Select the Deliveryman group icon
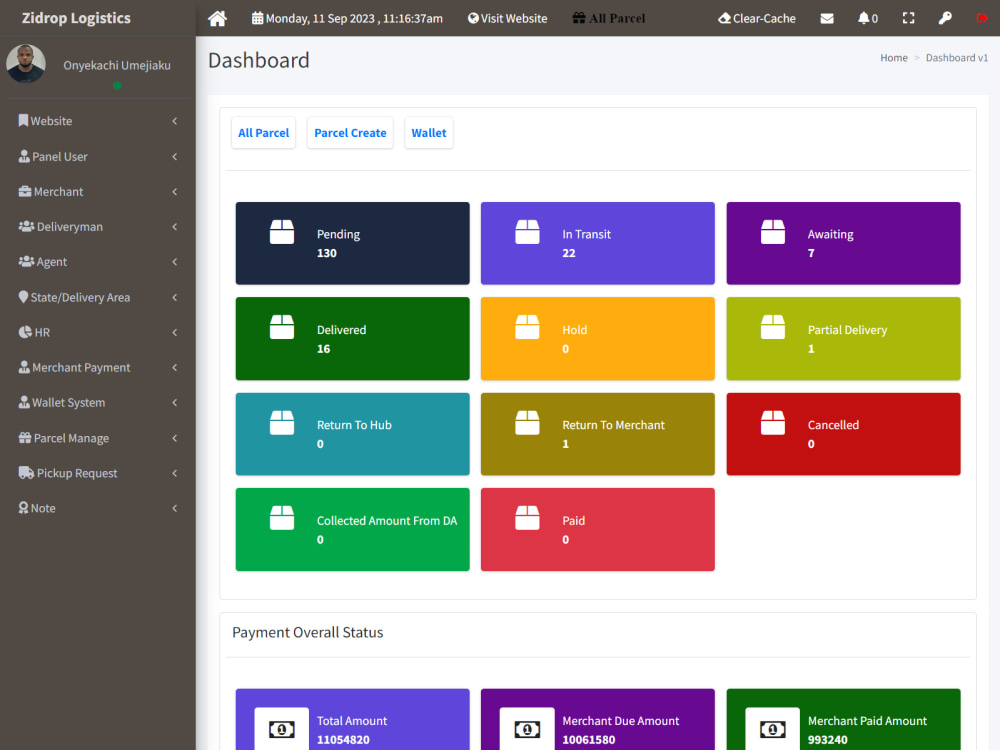The height and width of the screenshot is (750, 1000). pyautogui.click(x=26, y=226)
